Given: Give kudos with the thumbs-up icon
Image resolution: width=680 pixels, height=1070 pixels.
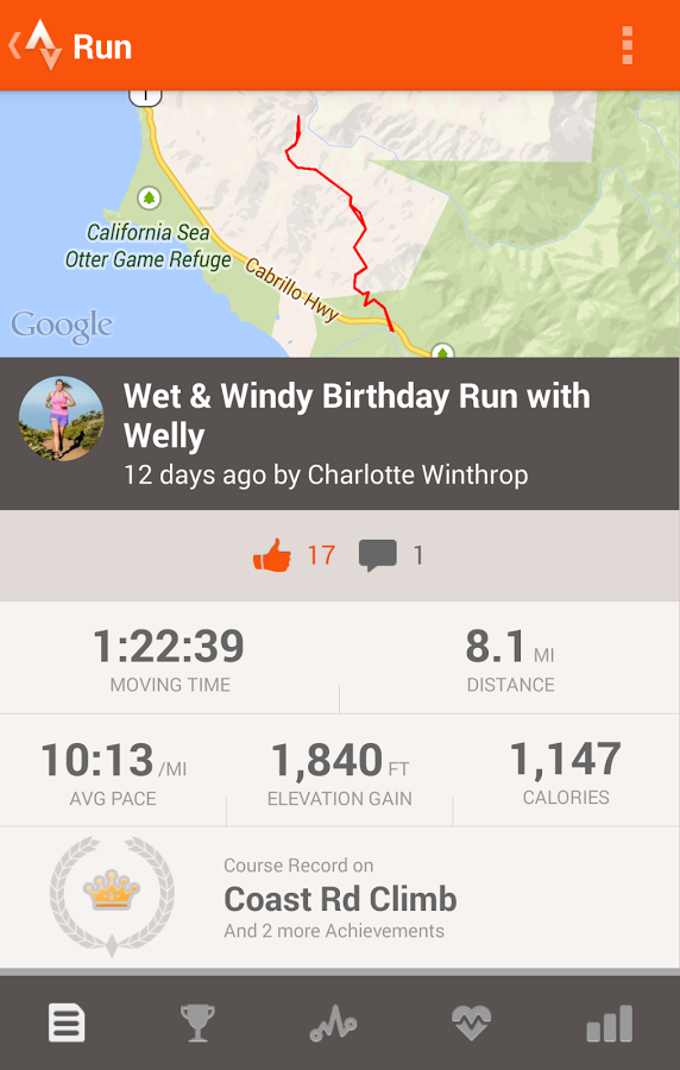Looking at the screenshot, I should click(x=272, y=551).
